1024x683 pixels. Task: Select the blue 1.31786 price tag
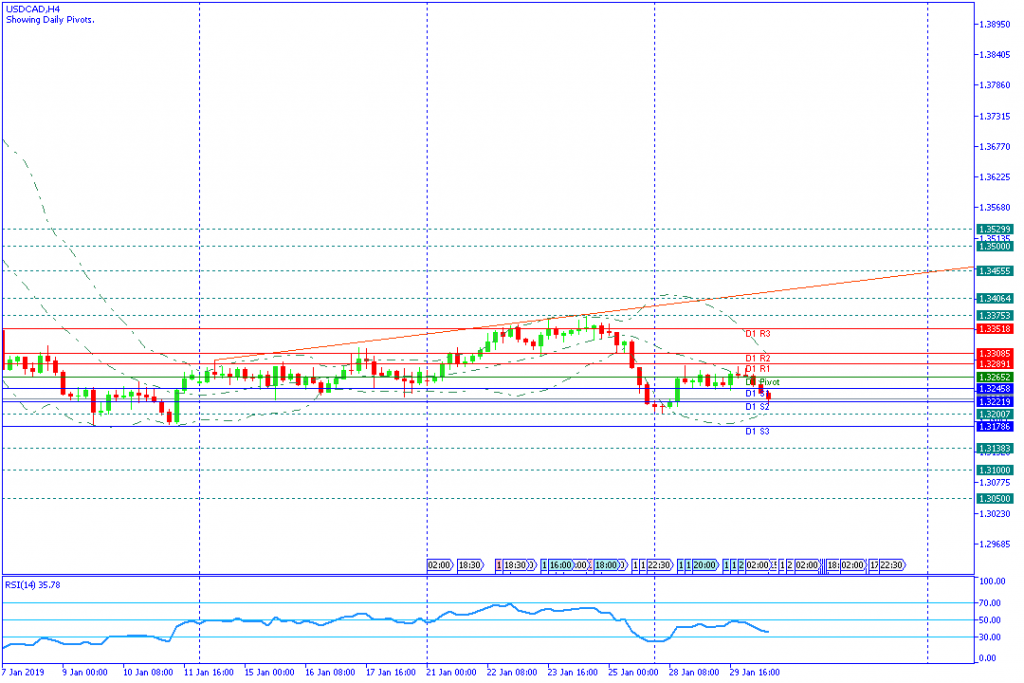[x=996, y=426]
